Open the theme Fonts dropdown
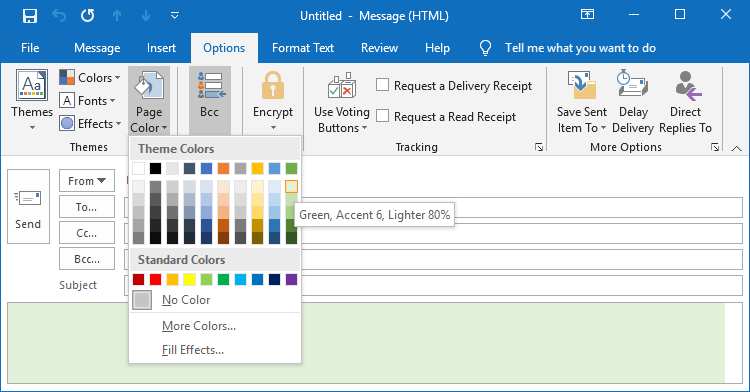The image size is (750, 392). pyautogui.click(x=88, y=101)
